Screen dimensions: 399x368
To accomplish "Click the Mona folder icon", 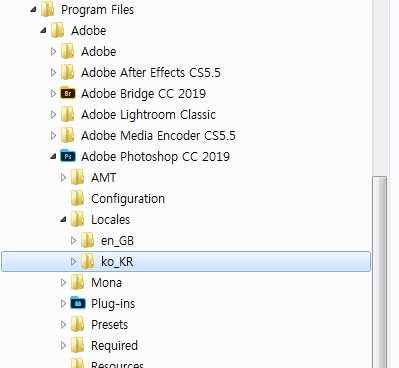I will (77, 282).
